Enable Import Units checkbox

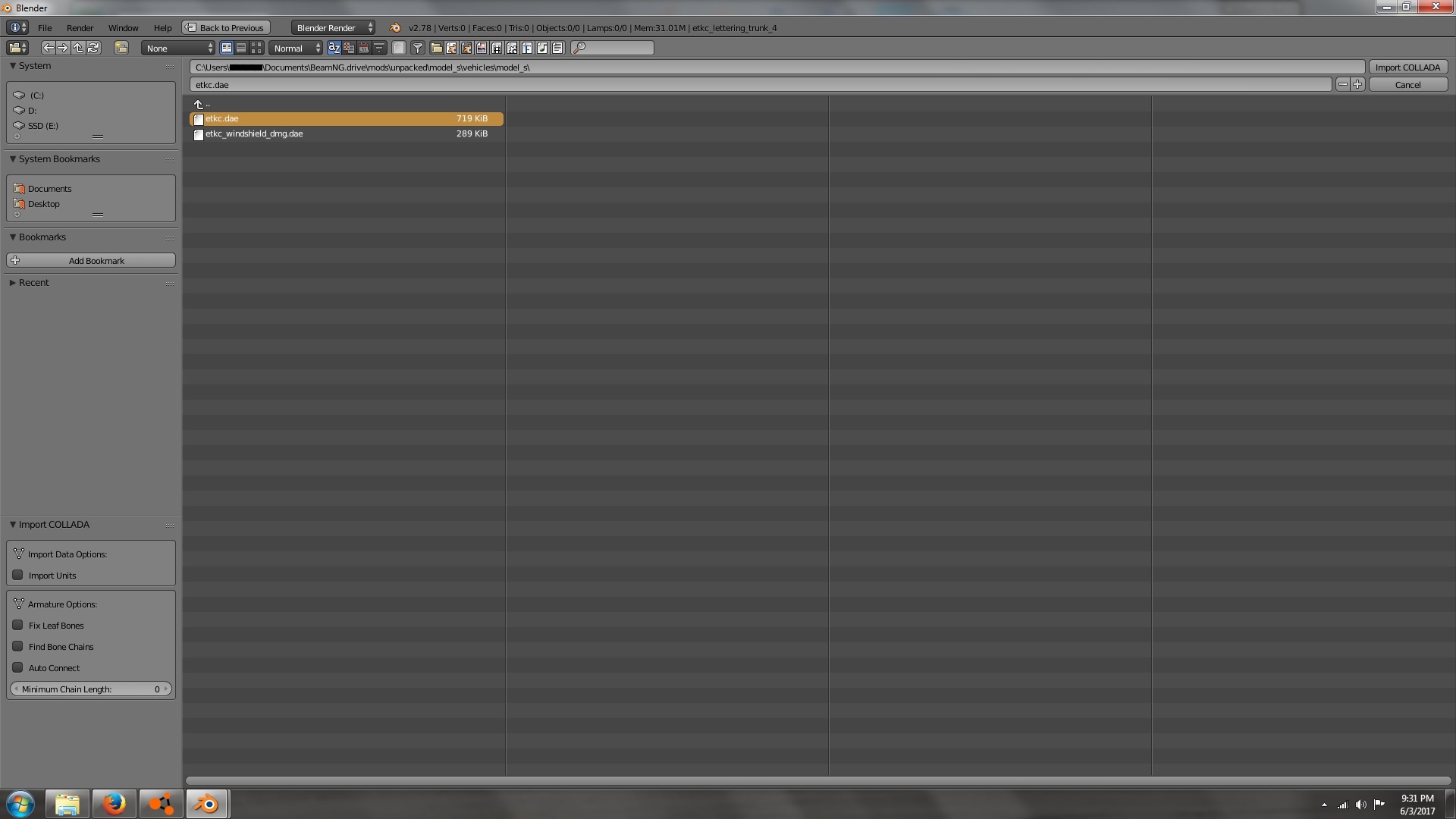point(17,575)
